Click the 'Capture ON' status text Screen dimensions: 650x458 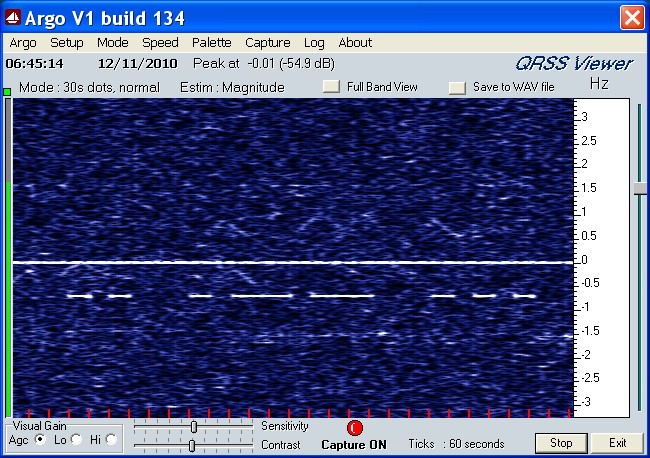(354, 445)
